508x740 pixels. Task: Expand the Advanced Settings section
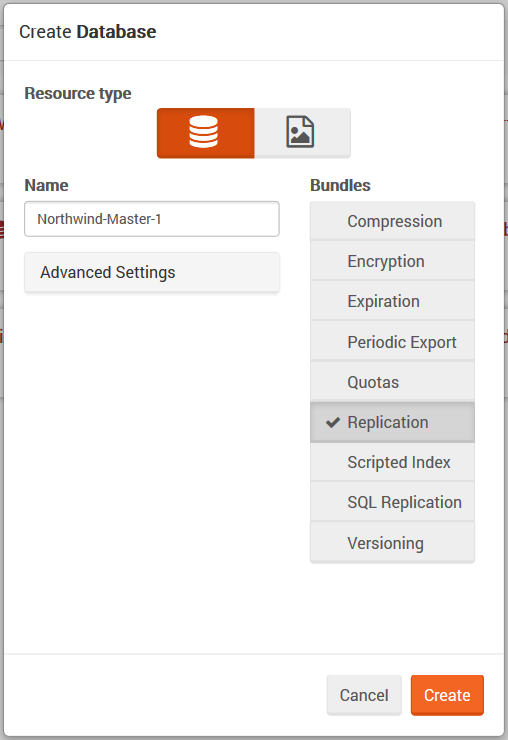(152, 272)
